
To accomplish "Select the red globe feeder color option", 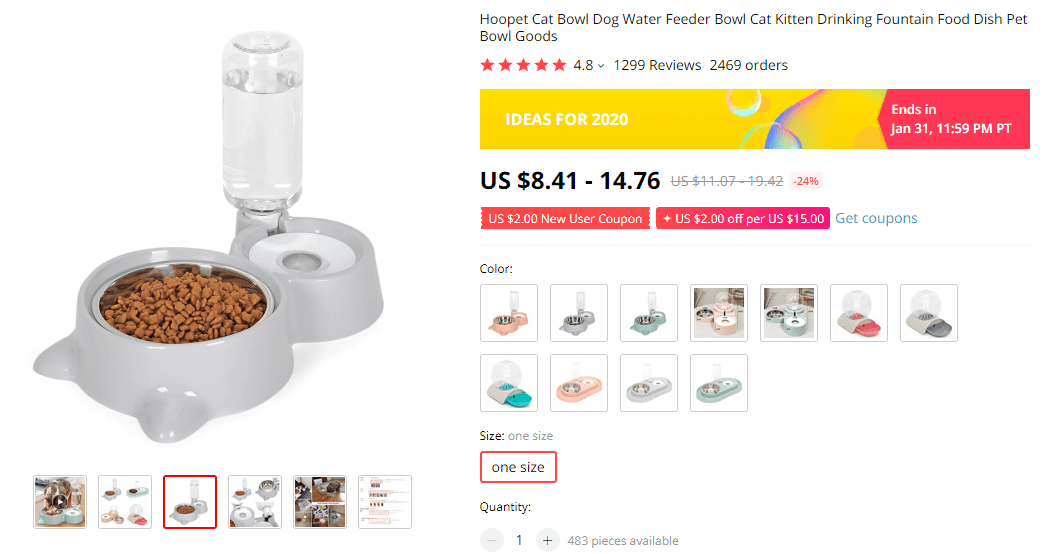I will pos(859,313).
